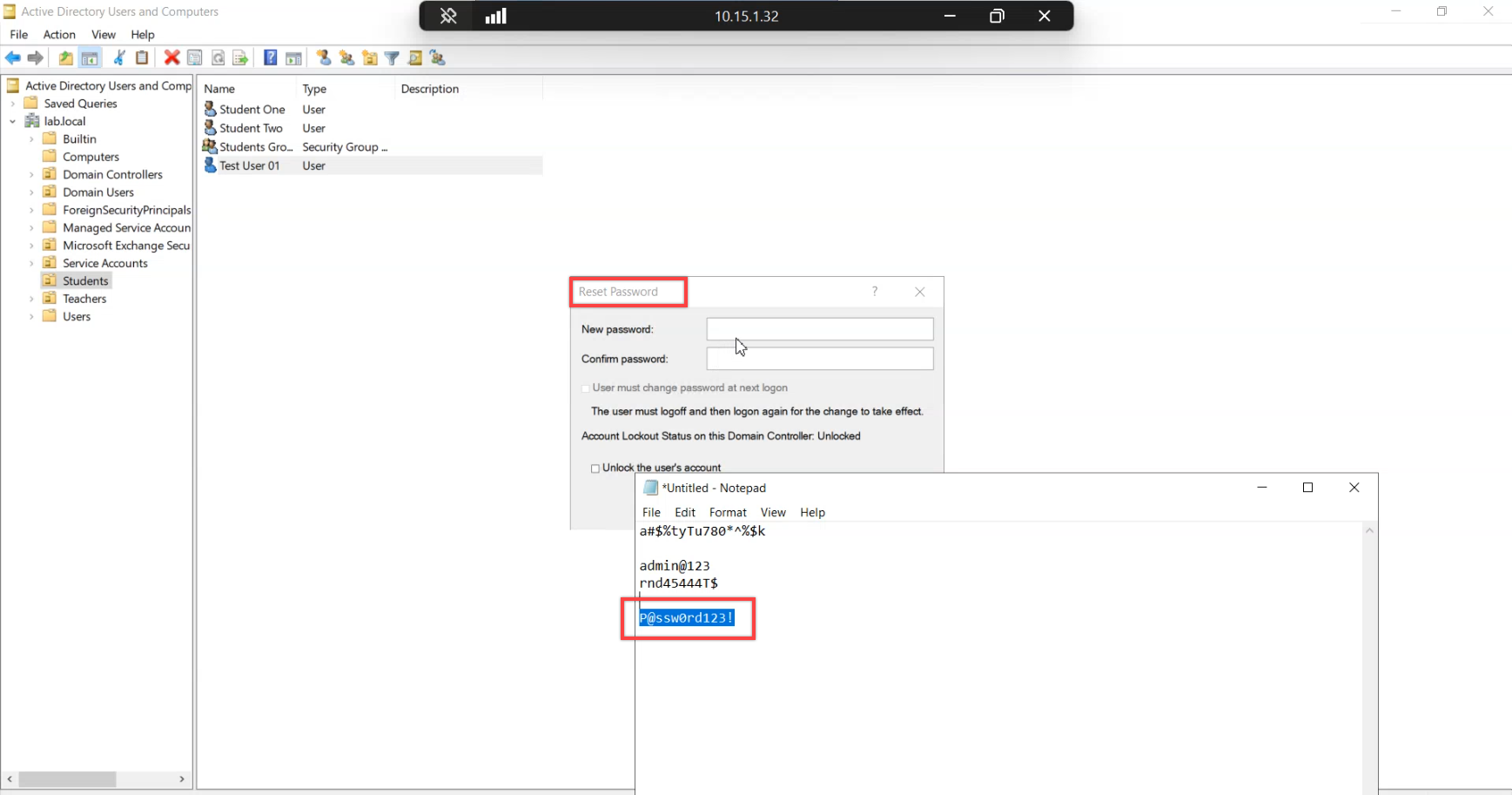Image resolution: width=1512 pixels, height=795 pixels.
Task: Expand the Teachers organizational unit
Action: (x=32, y=299)
